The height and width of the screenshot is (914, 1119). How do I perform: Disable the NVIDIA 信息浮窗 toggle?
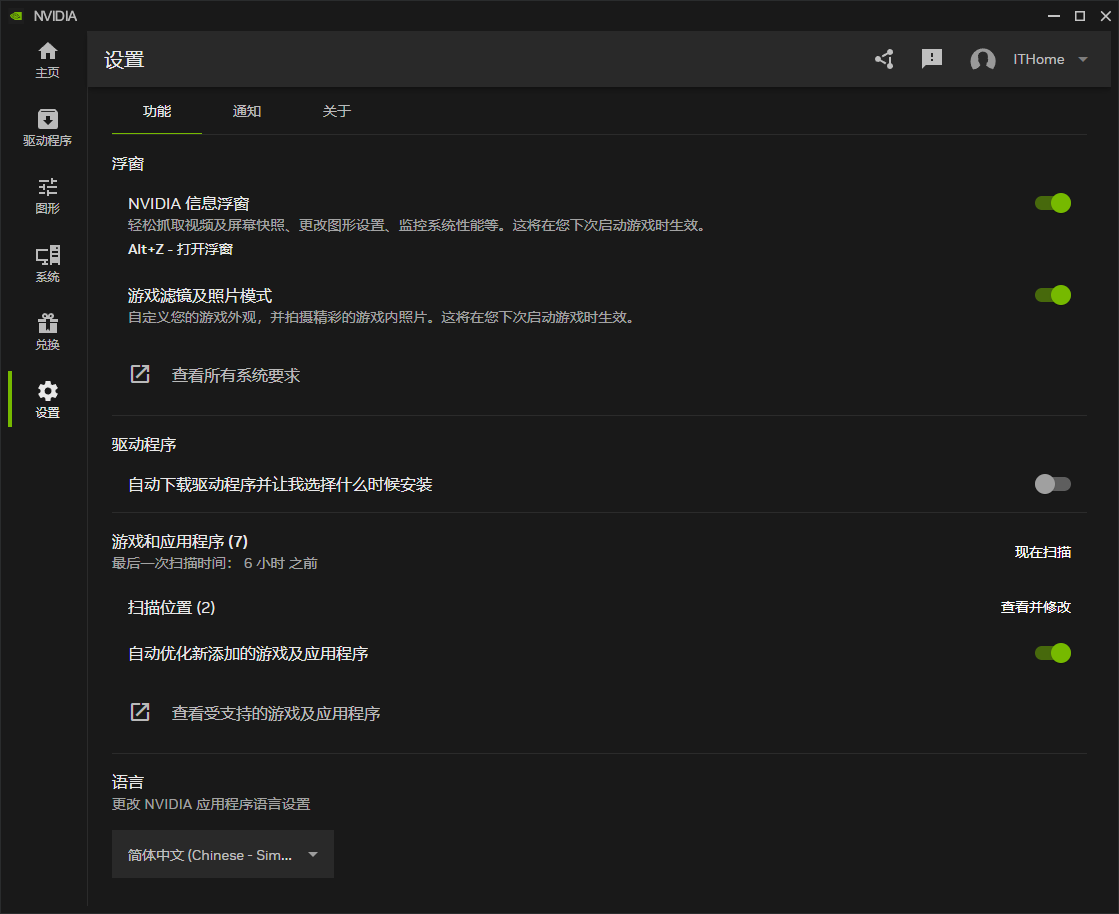click(1053, 203)
